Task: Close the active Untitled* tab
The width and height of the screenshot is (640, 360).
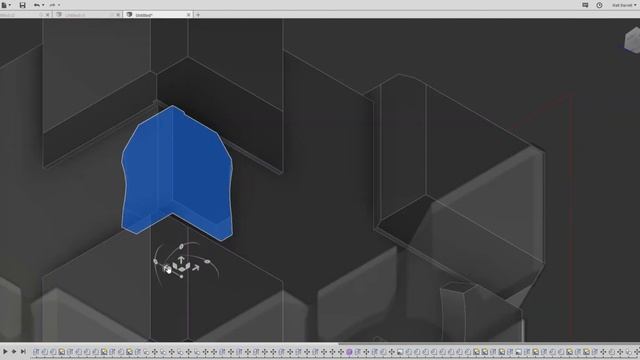Action: [189, 15]
